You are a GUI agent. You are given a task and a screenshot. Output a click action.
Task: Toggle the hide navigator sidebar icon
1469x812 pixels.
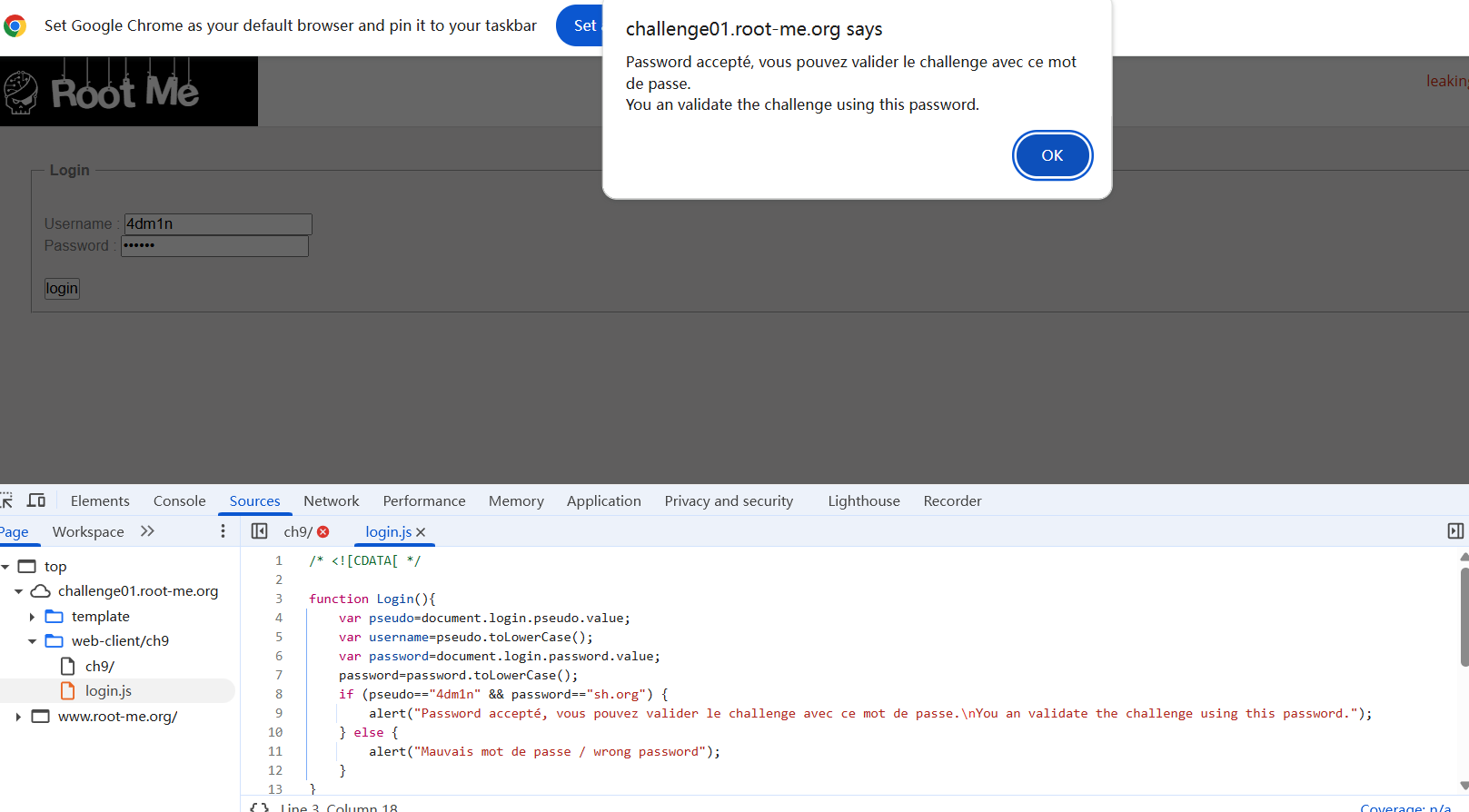(259, 531)
